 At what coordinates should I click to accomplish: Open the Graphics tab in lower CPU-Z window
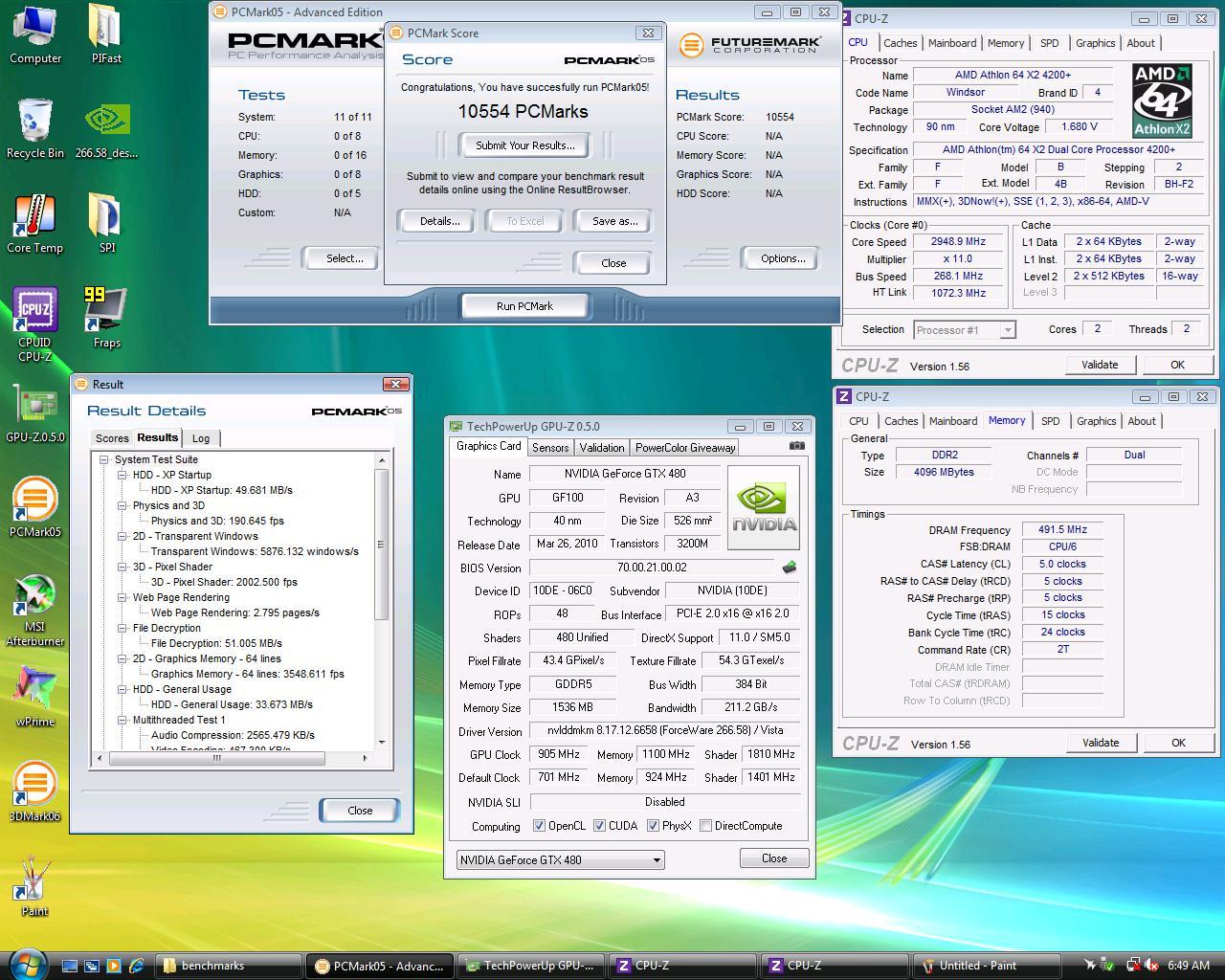click(1096, 421)
